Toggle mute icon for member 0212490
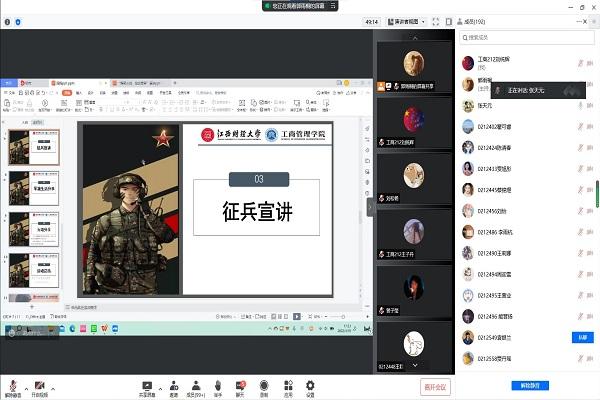Image resolution: width=600 pixels, height=400 pixels. click(x=580, y=253)
